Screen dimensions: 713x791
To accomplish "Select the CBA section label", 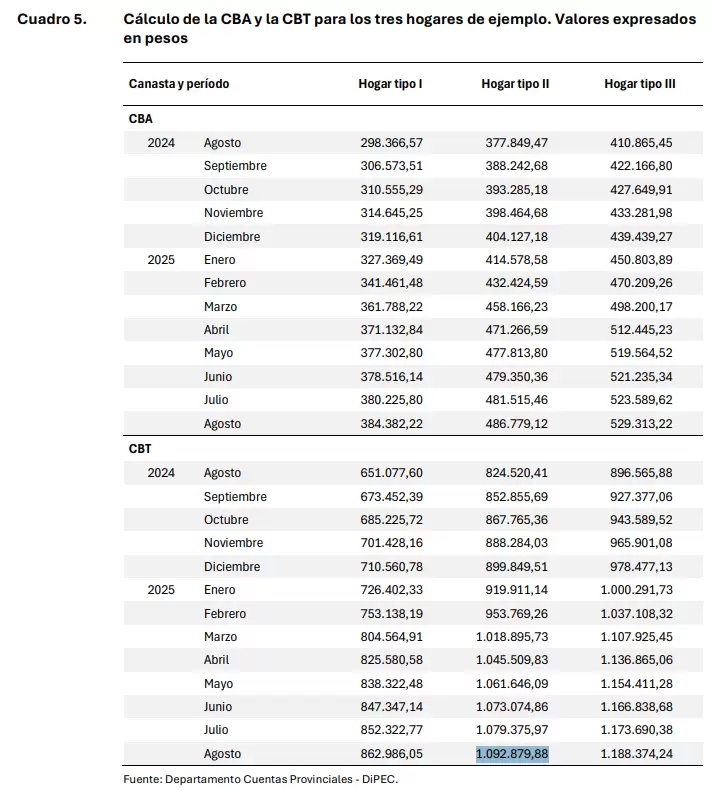I will 140,119.
